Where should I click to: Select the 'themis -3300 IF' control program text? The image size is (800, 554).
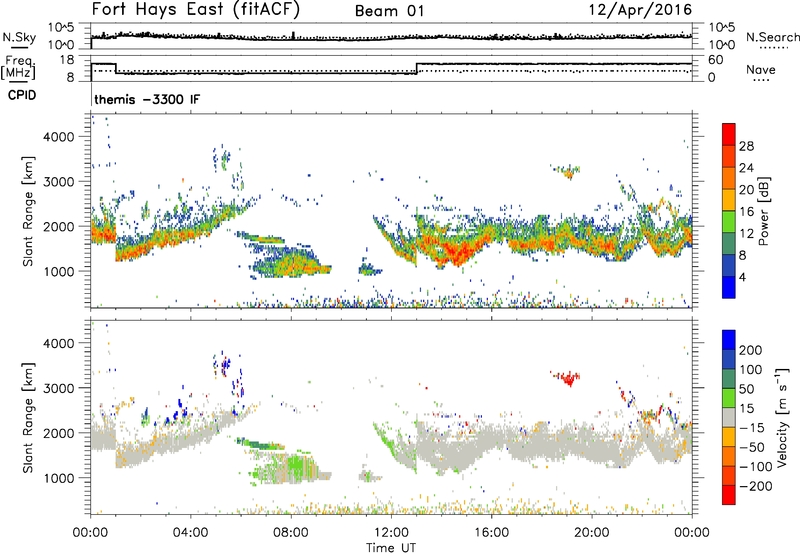(147, 99)
